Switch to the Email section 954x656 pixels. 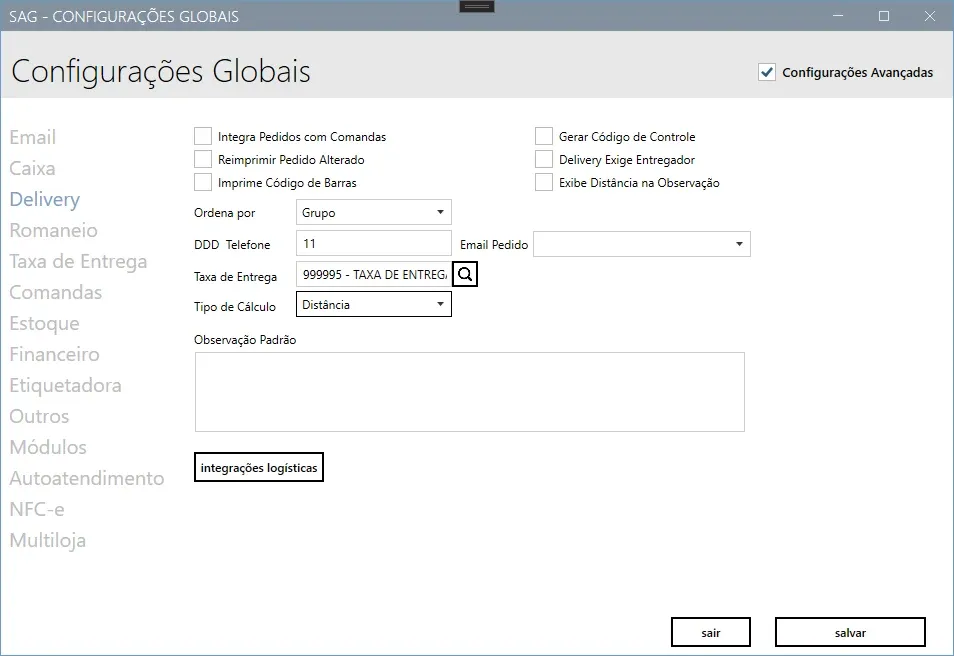pyautogui.click(x=33, y=137)
